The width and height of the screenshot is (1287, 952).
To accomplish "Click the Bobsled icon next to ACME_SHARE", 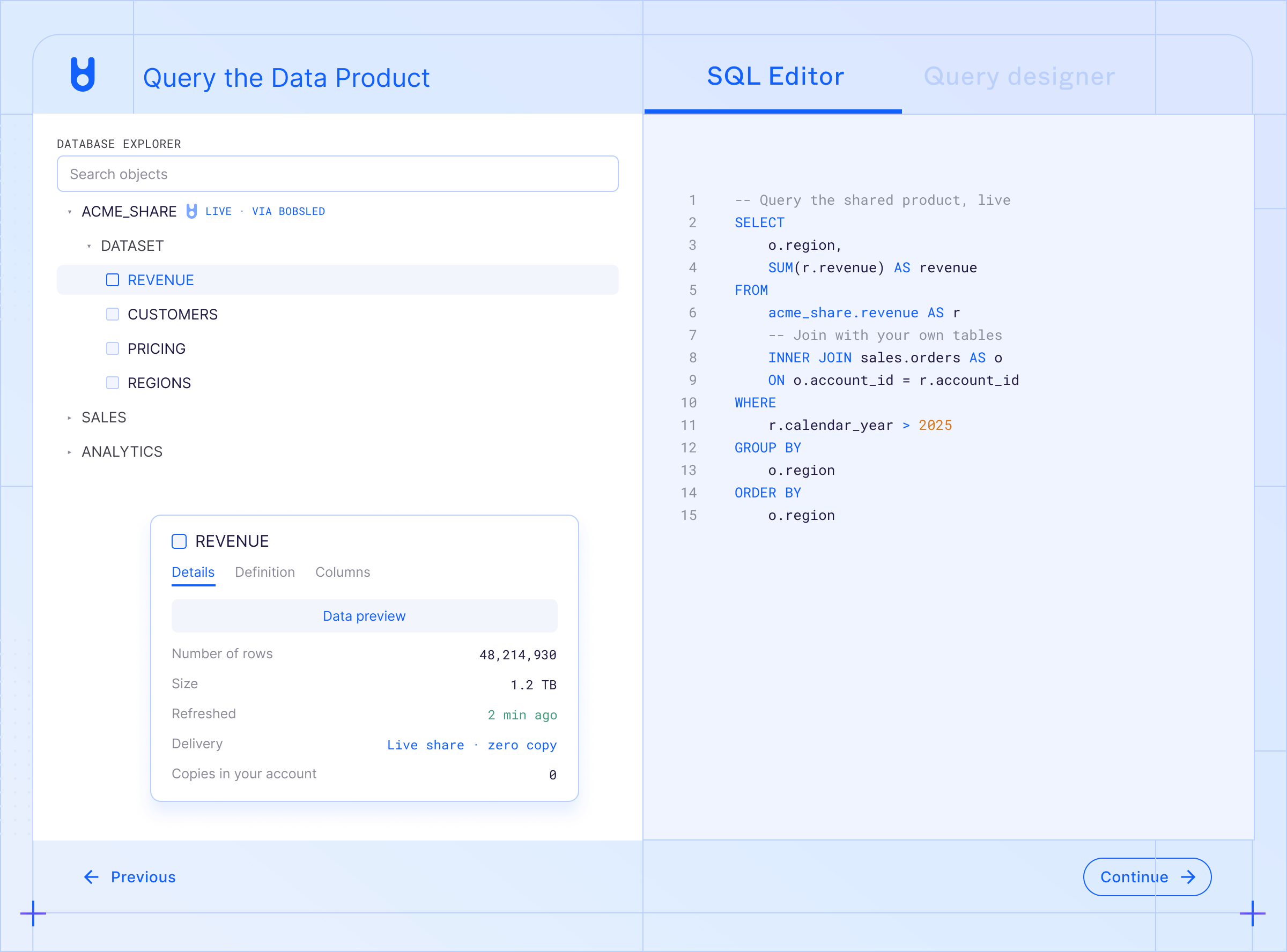I will pyautogui.click(x=191, y=212).
